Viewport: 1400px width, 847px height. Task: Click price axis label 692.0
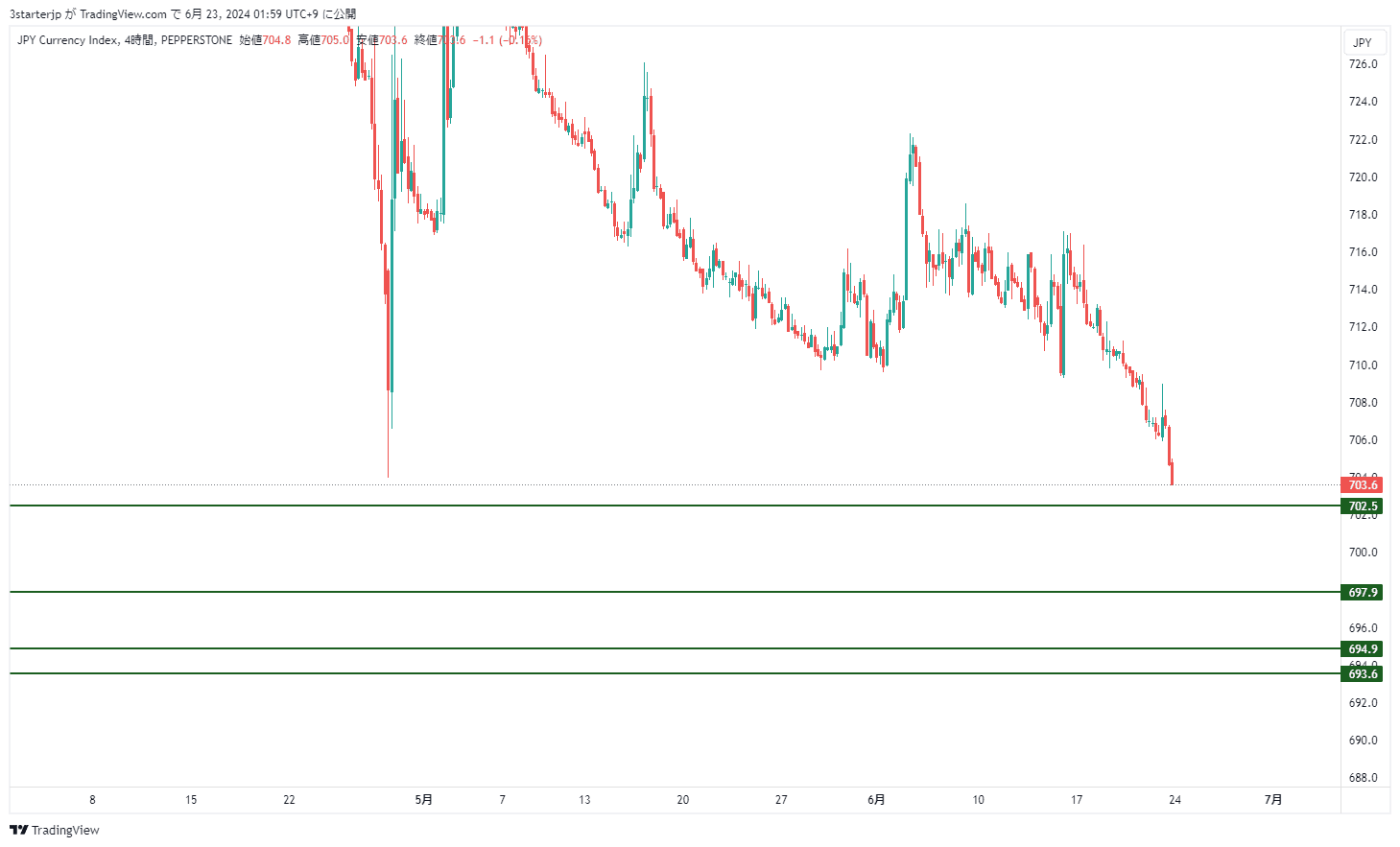(1363, 703)
